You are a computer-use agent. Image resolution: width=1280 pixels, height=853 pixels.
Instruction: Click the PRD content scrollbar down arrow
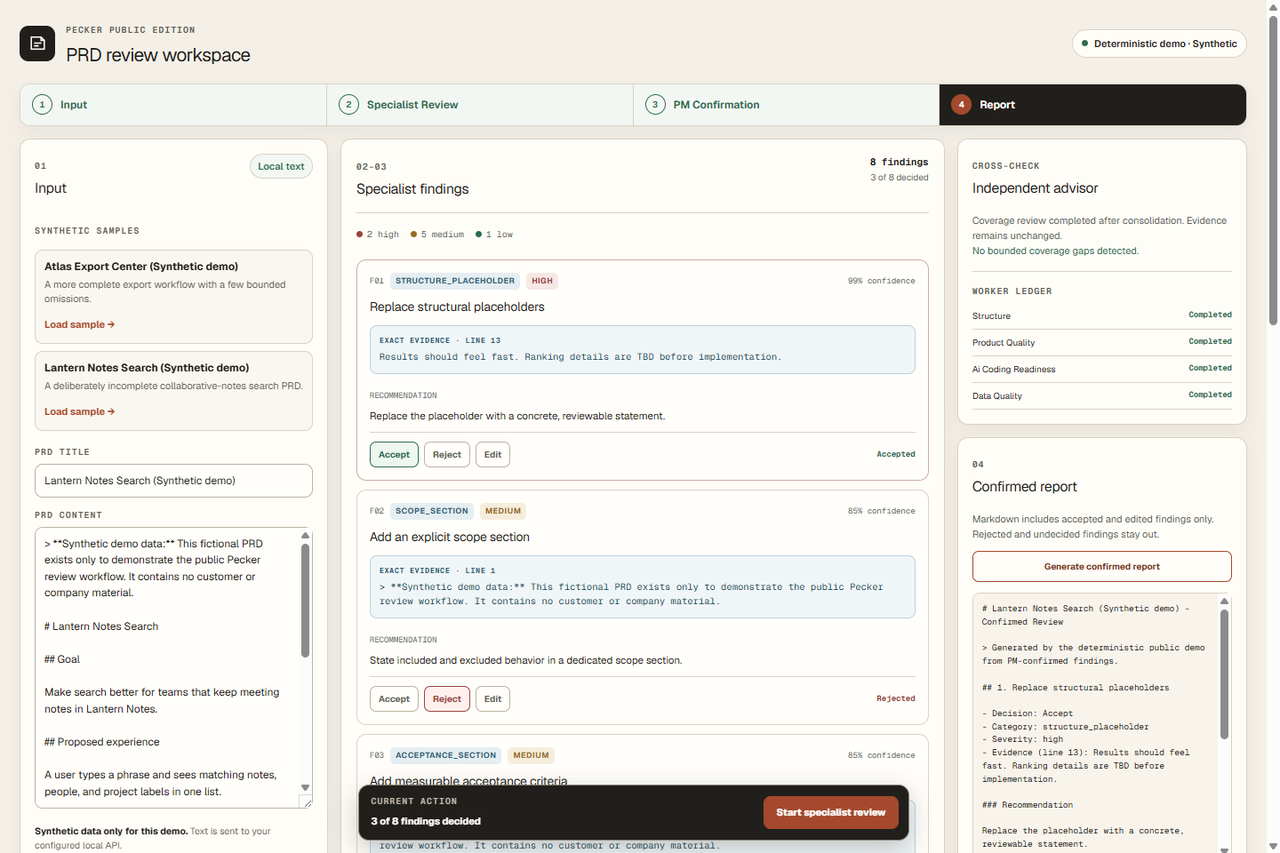point(305,788)
